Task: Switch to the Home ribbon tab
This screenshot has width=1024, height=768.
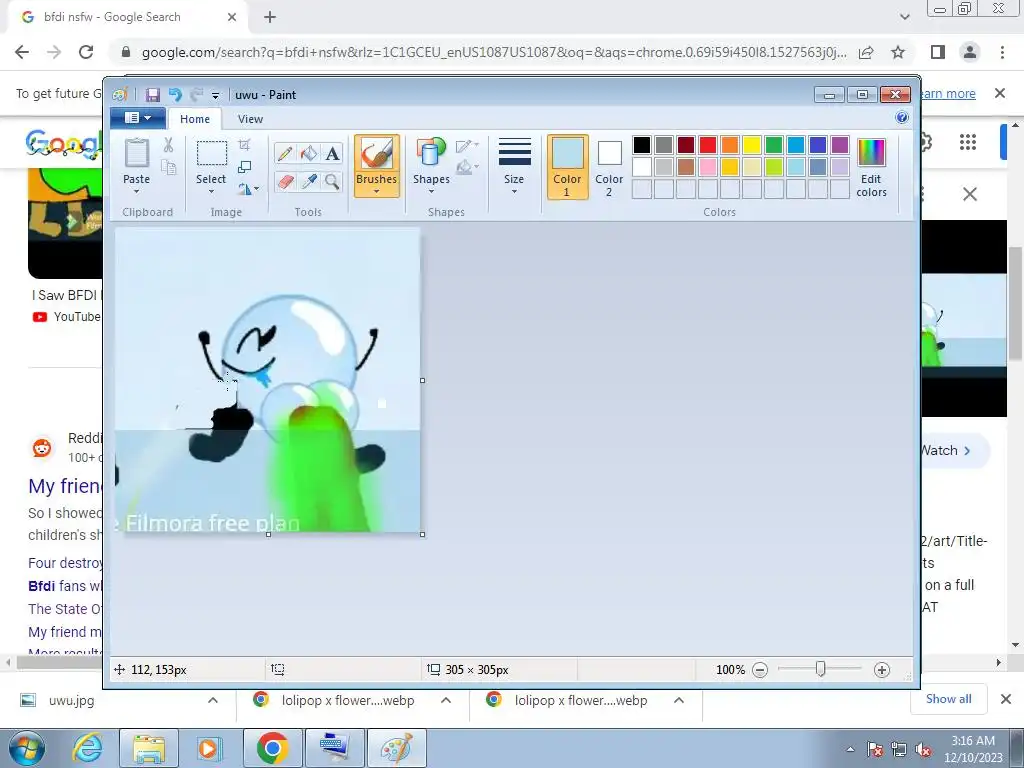Action: pyautogui.click(x=195, y=119)
